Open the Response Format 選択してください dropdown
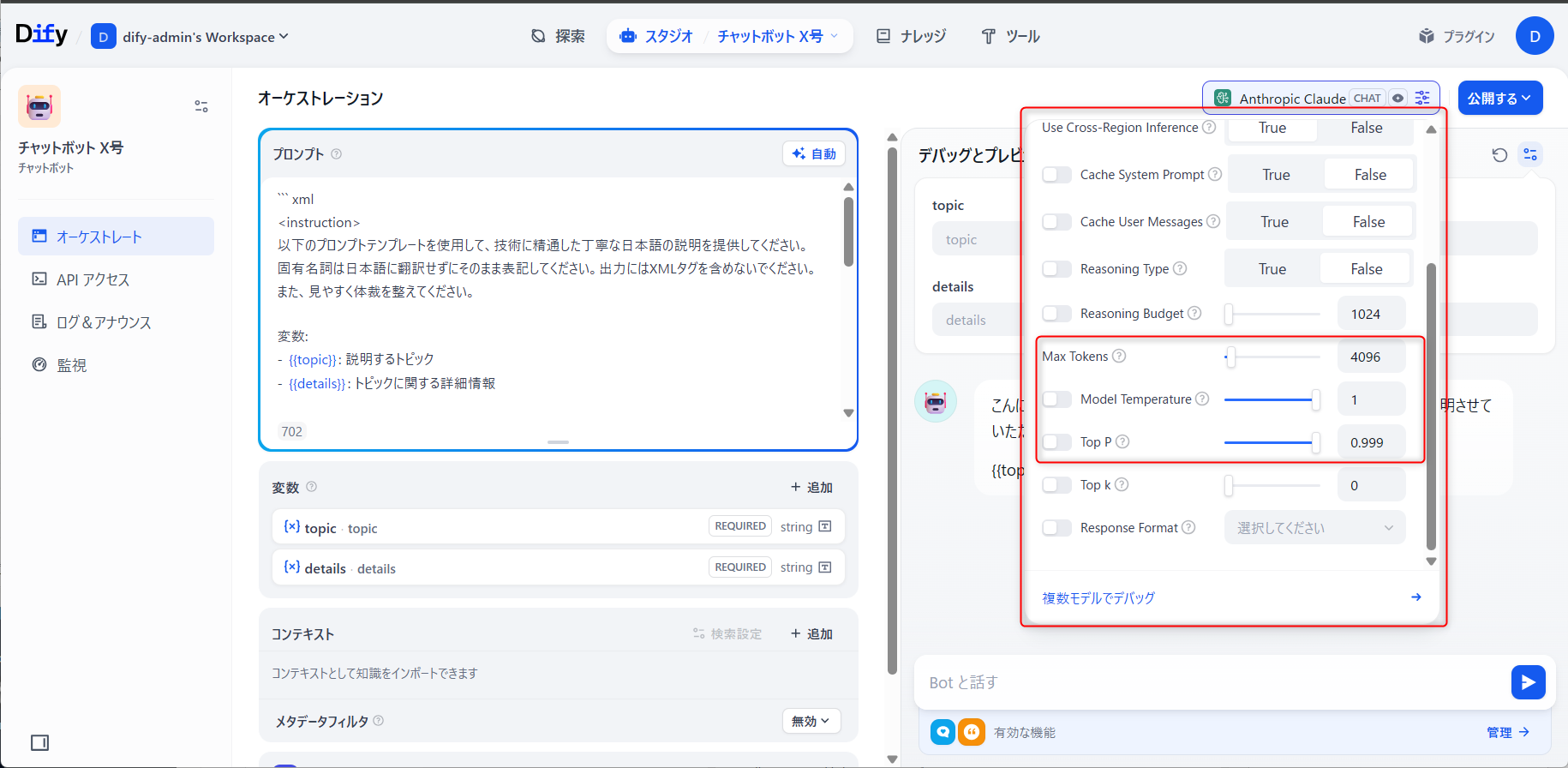Image resolution: width=1568 pixels, height=768 pixels. 1315,528
